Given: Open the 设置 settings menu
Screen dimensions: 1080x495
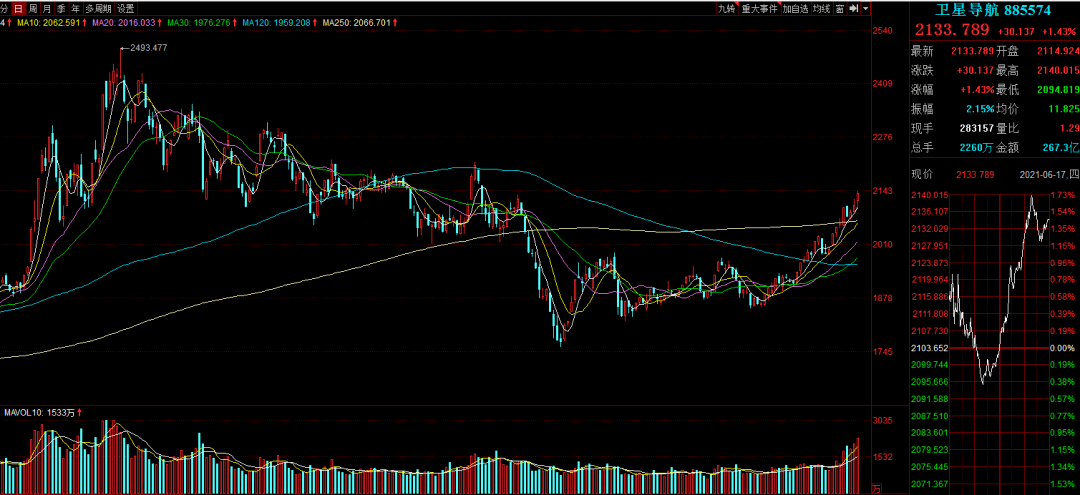Looking at the screenshot, I should point(126,8).
